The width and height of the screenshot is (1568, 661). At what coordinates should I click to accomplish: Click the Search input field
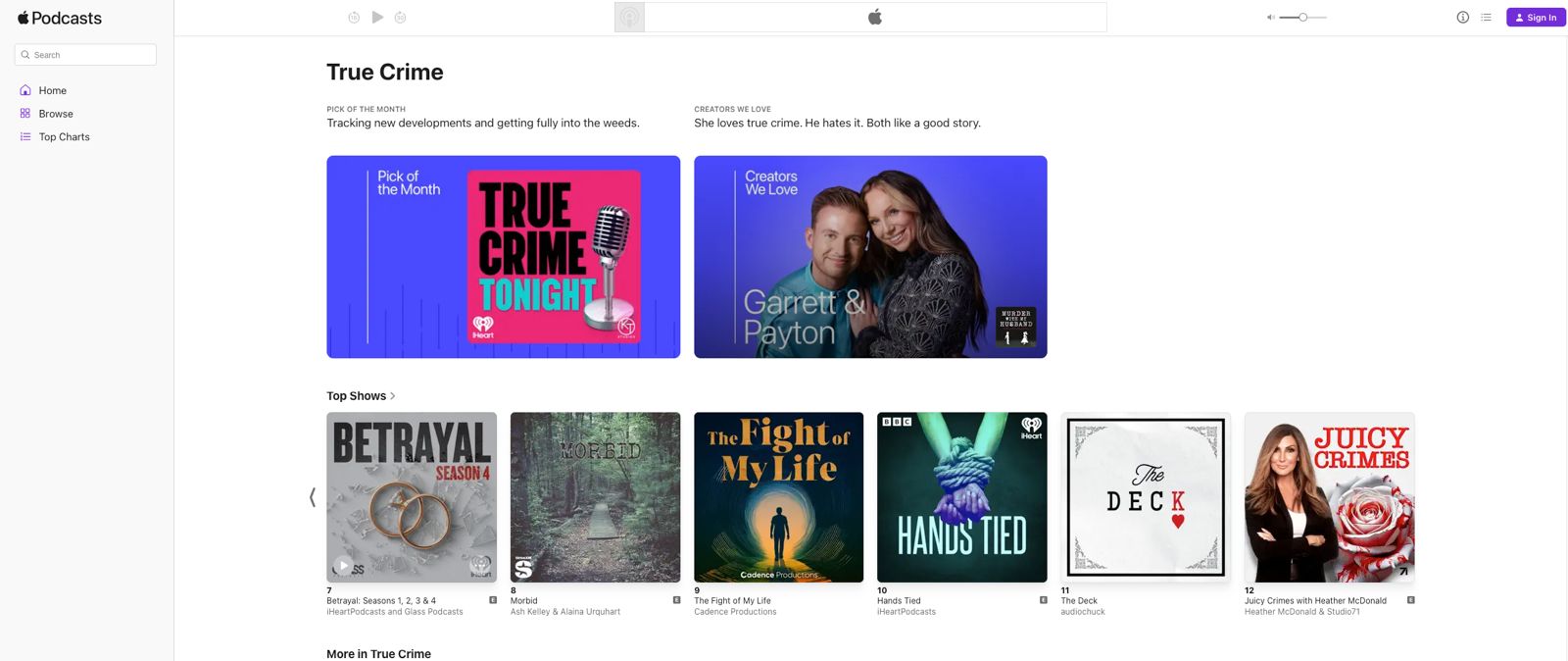point(85,55)
